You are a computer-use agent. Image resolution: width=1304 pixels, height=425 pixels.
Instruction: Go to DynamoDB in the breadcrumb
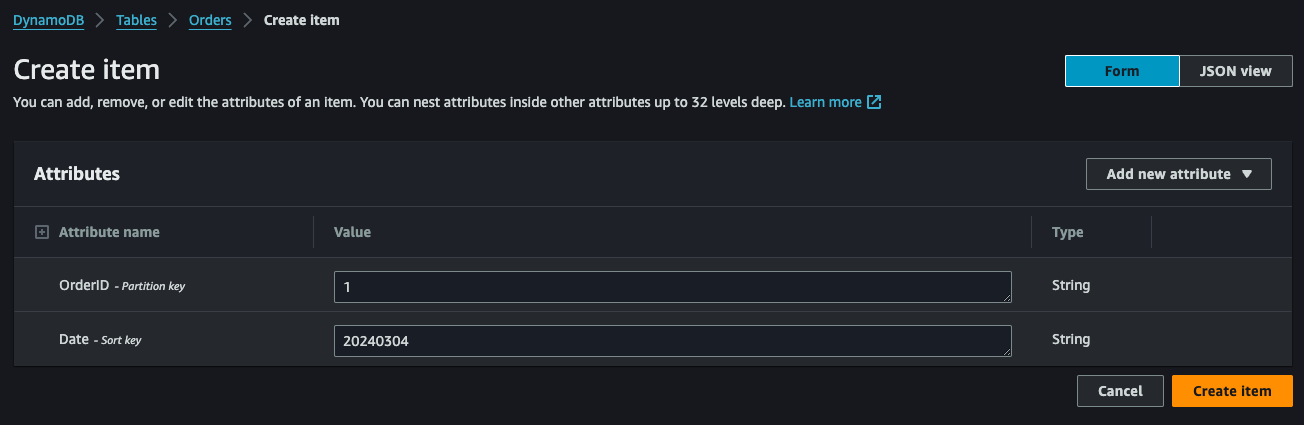(x=47, y=20)
